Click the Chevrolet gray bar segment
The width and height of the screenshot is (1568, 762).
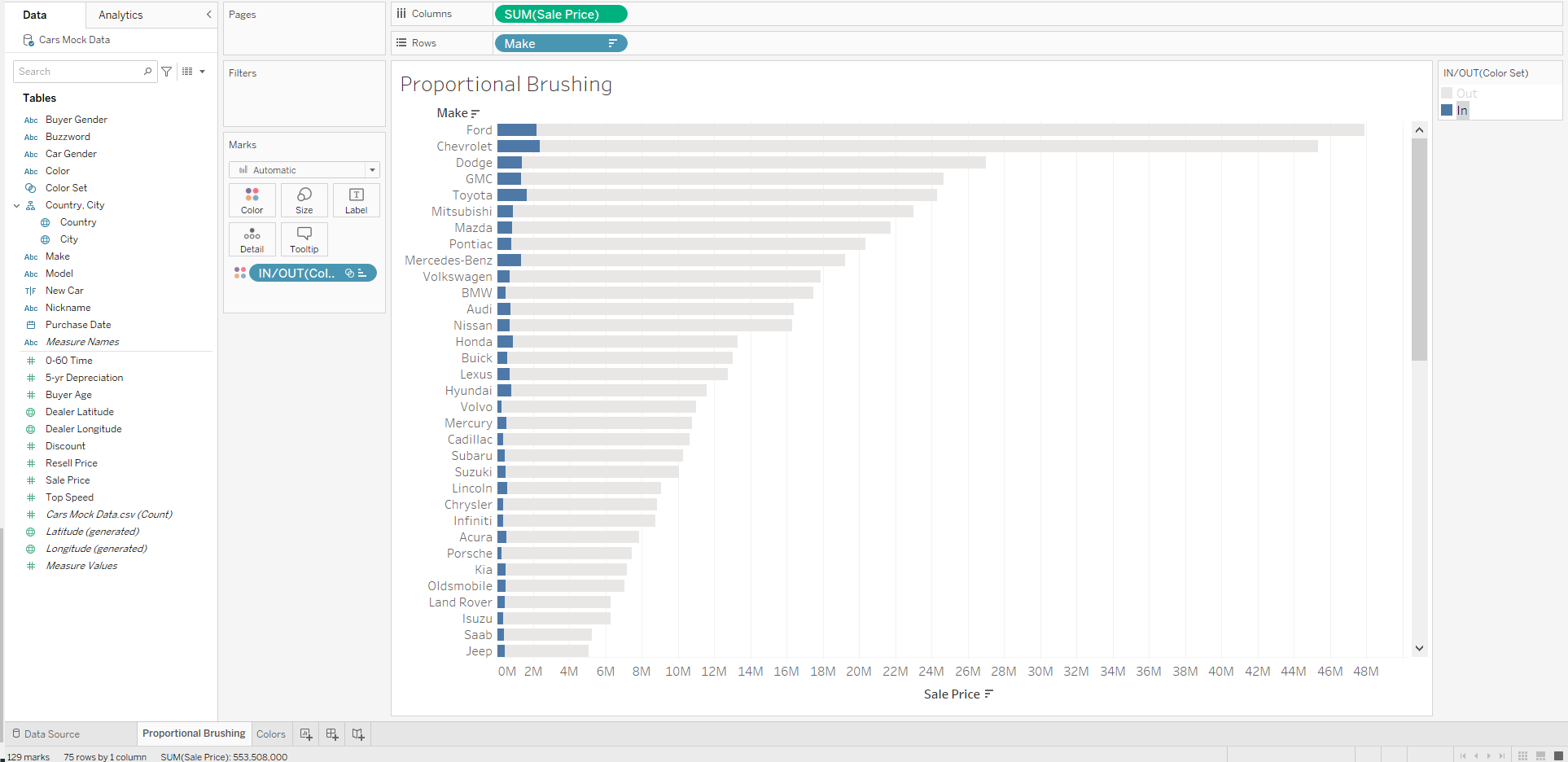[x=929, y=147]
